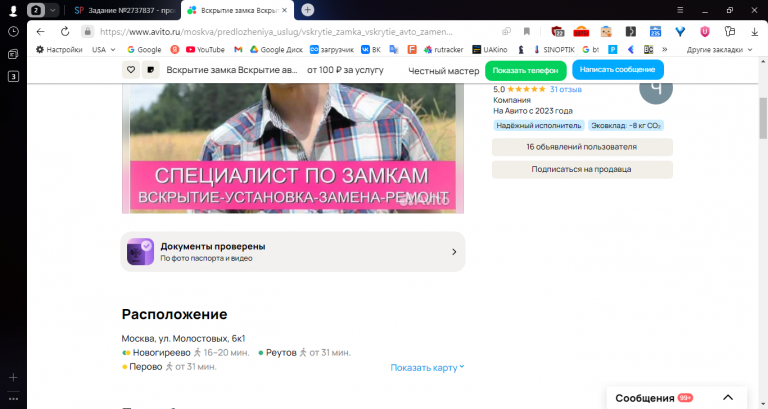Open the SINOPTIK bookmark
This screenshot has height=409, width=768.
point(554,49)
